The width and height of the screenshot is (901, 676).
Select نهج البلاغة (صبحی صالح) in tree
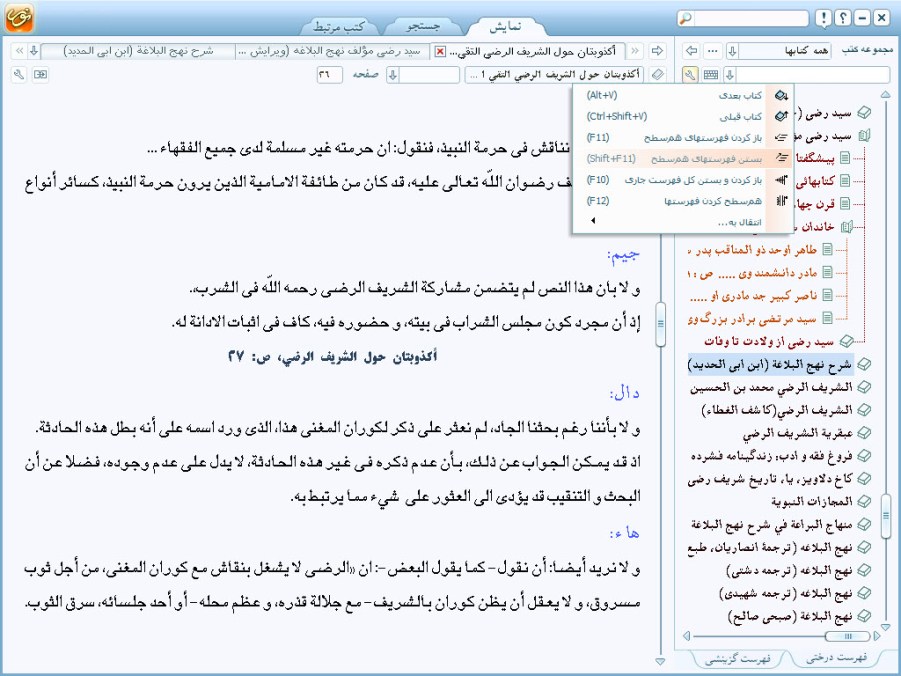[790, 616]
